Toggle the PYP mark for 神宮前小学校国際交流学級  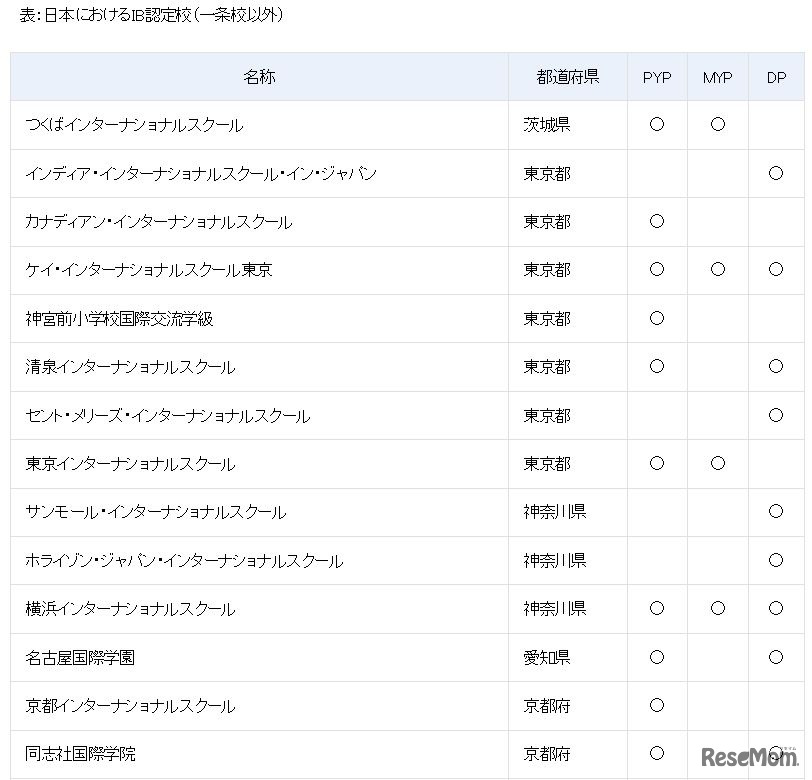657,318
